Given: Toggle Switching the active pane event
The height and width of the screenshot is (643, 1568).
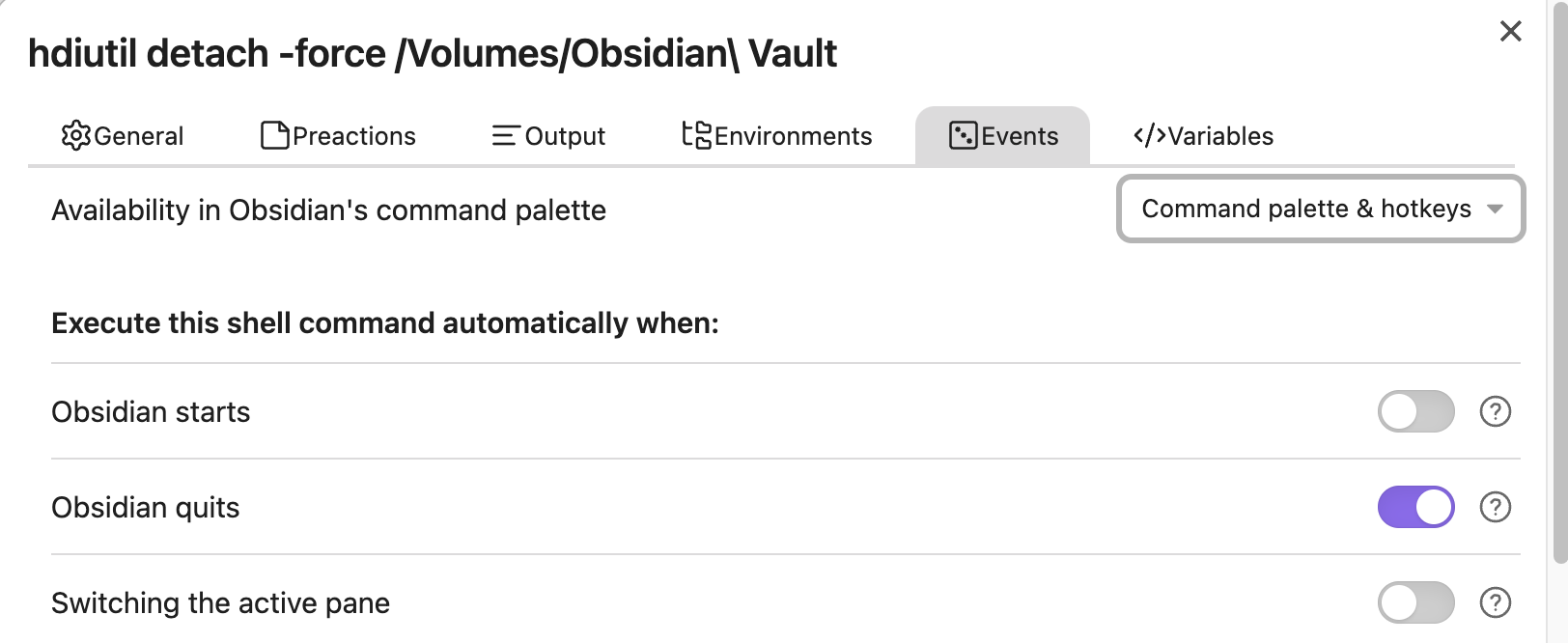Looking at the screenshot, I should (x=1415, y=602).
